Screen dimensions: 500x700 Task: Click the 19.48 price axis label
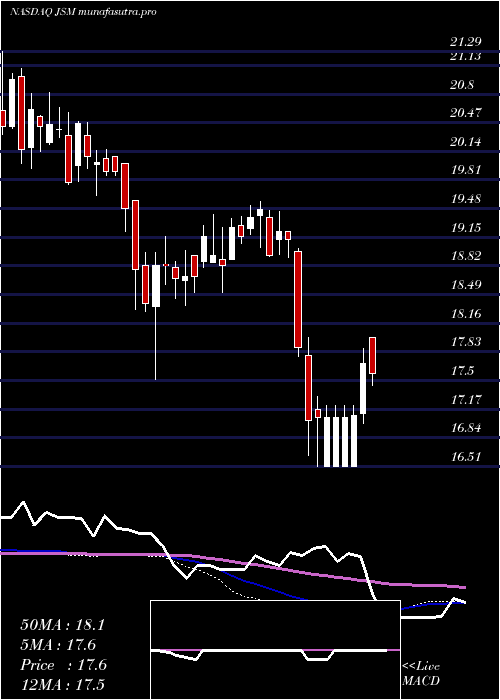466,198
